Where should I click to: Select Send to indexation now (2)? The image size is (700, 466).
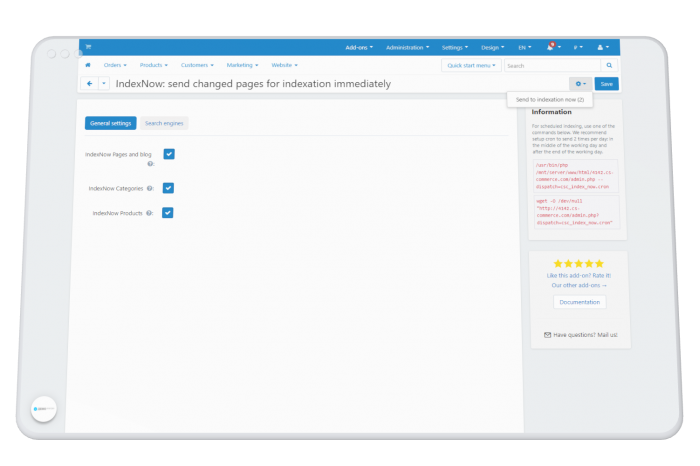click(x=550, y=100)
